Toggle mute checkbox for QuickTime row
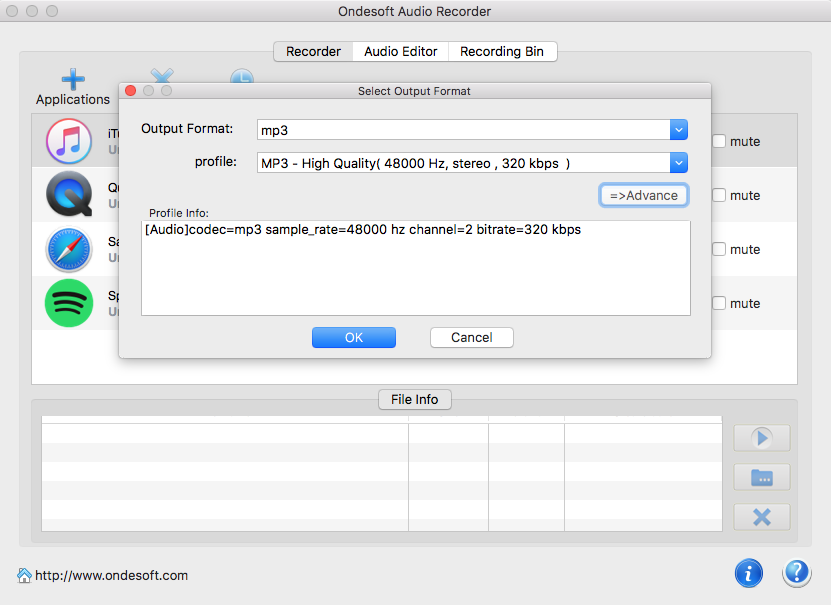 coord(719,195)
